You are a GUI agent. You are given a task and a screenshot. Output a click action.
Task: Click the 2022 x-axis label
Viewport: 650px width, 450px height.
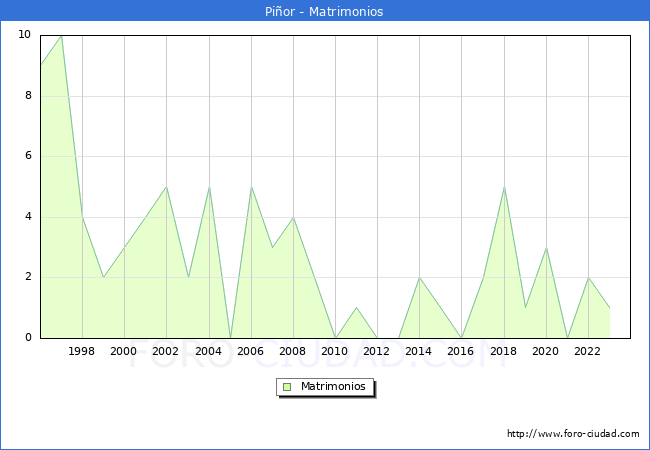pos(588,351)
